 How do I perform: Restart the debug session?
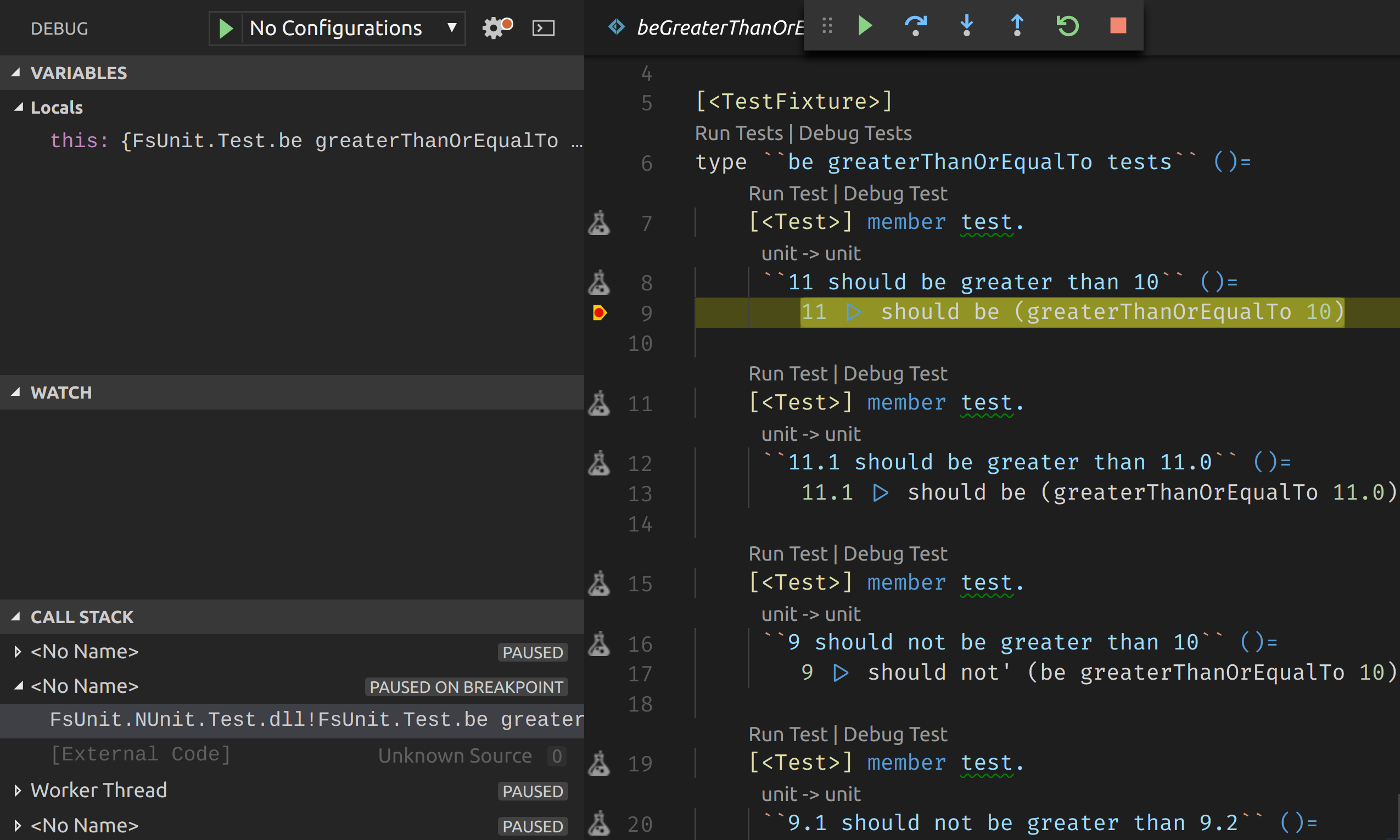[x=1067, y=26]
